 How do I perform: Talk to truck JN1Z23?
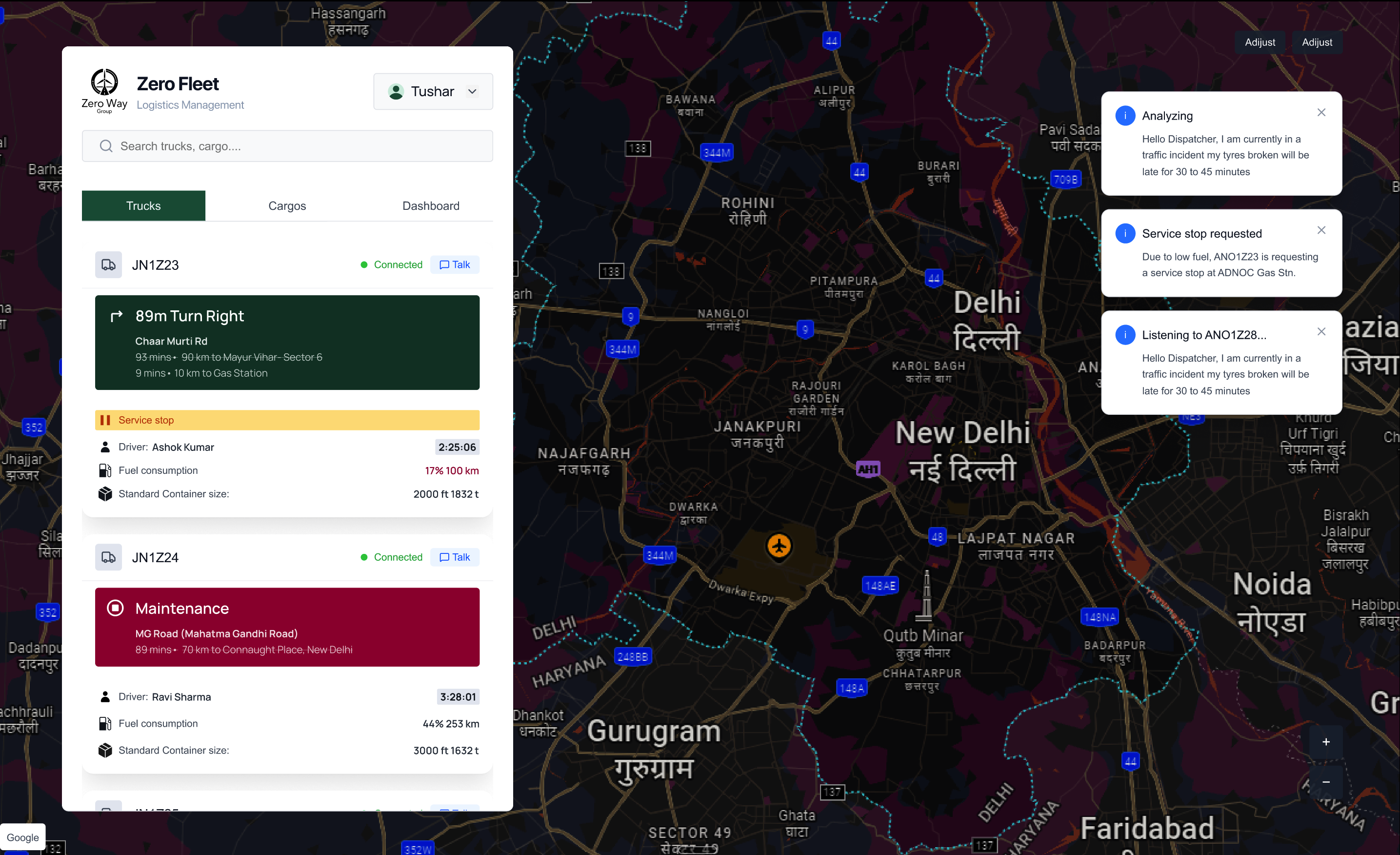(x=455, y=265)
